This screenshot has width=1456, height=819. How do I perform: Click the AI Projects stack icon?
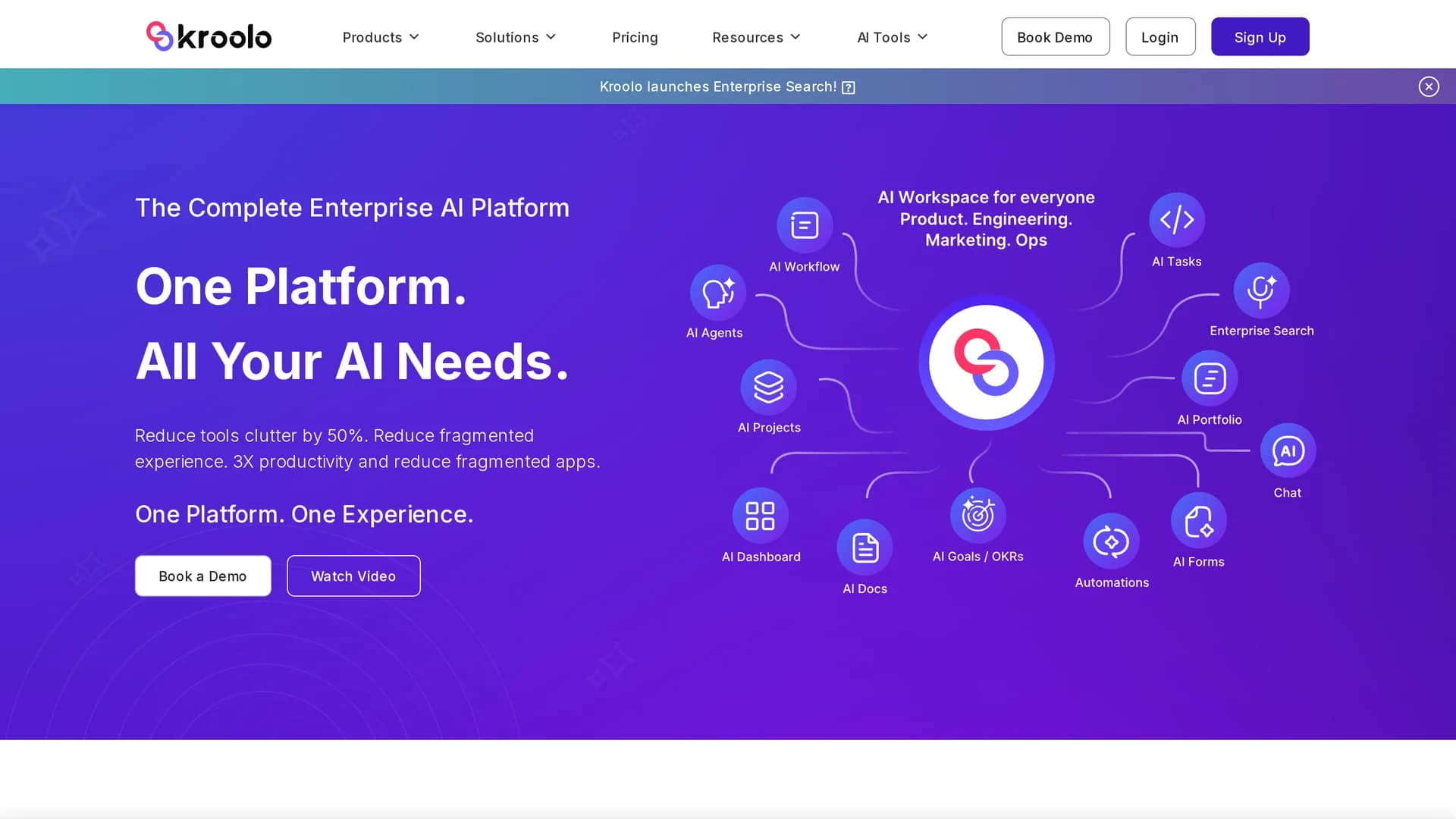point(768,387)
